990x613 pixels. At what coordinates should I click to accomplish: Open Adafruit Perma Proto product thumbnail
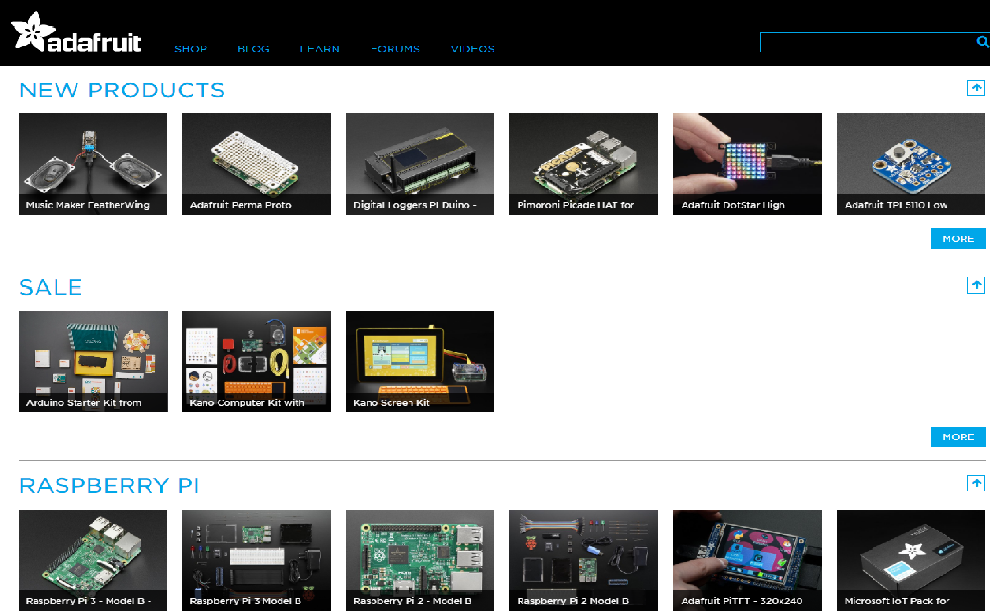point(256,164)
